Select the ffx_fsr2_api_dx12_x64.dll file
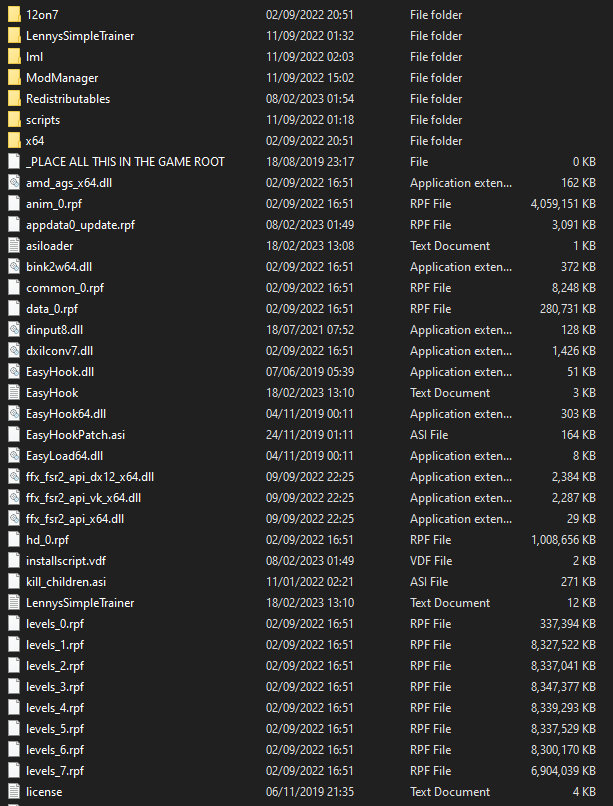613x806 pixels. click(90, 477)
